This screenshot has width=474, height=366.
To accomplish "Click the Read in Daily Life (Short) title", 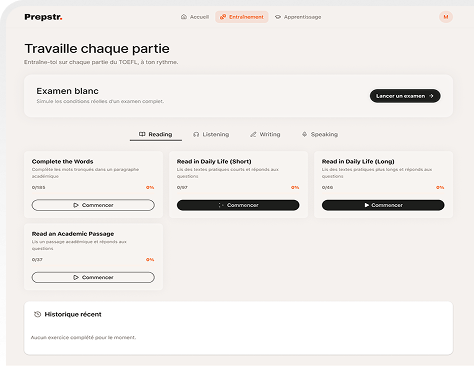I will [214, 161].
